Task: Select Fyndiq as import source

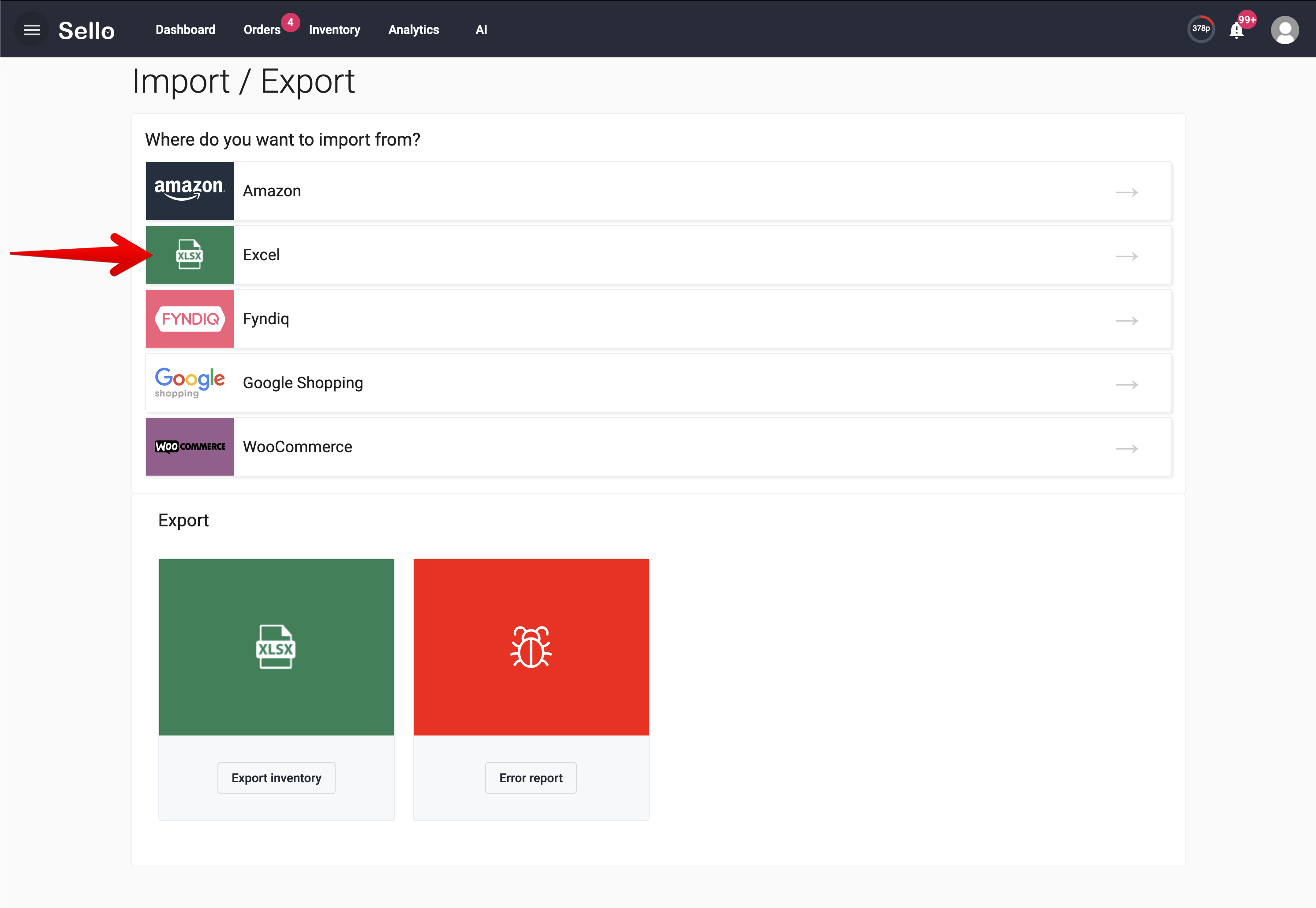Action: pyautogui.click(x=658, y=319)
